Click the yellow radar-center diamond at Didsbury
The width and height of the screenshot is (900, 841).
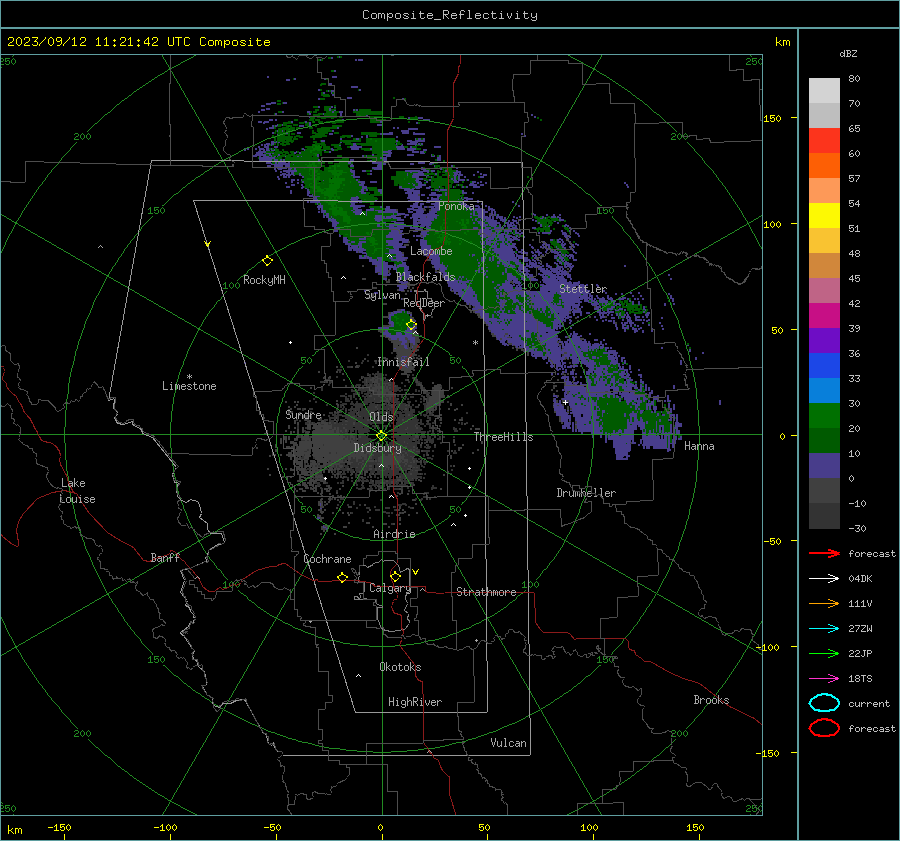[381, 436]
